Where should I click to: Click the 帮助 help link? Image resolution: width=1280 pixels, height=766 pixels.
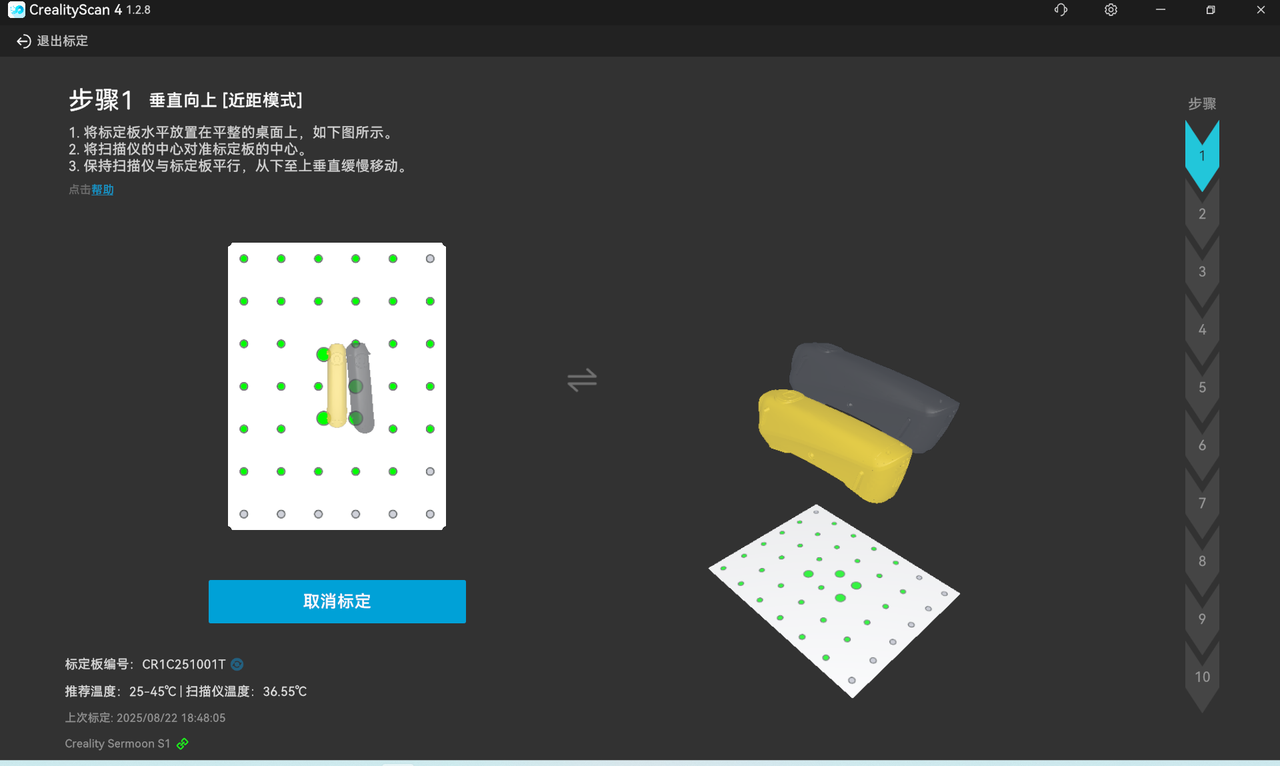103,190
